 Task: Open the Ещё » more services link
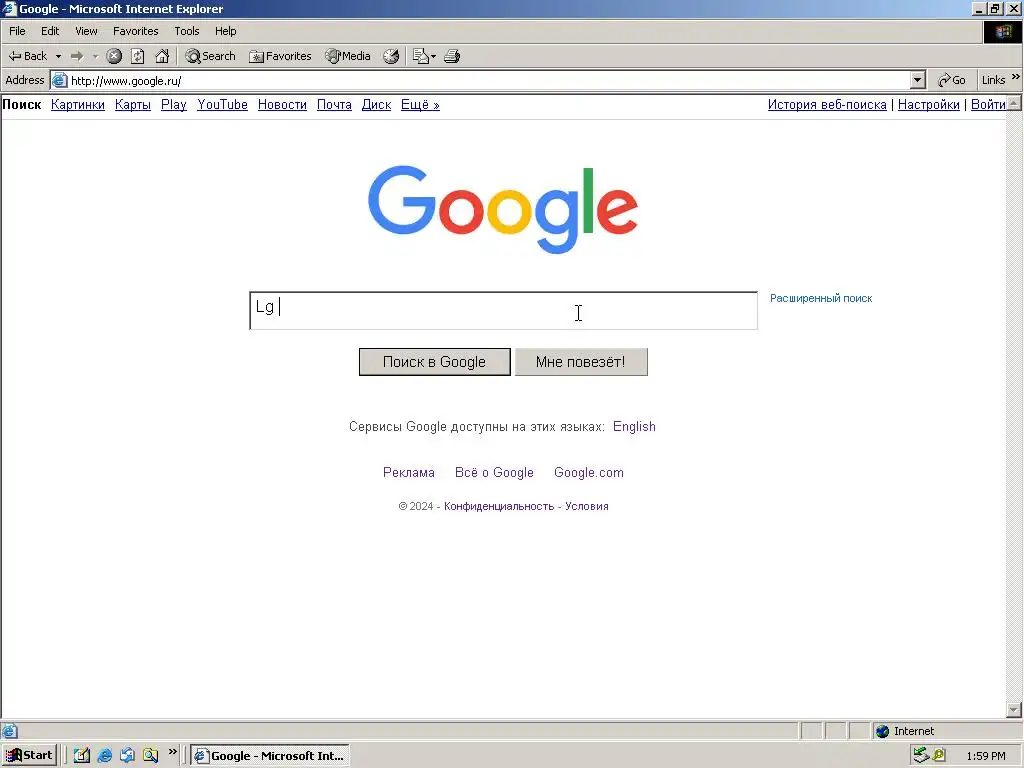420,104
